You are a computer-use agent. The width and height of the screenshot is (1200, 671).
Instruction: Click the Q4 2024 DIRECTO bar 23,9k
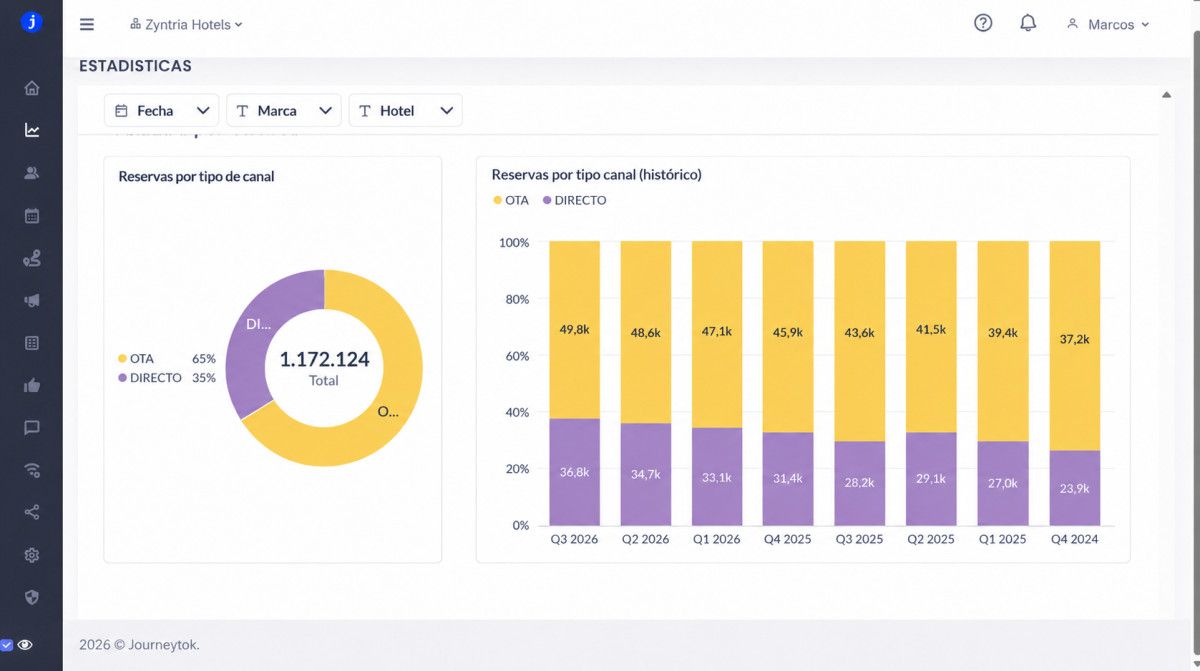[x=1074, y=488]
